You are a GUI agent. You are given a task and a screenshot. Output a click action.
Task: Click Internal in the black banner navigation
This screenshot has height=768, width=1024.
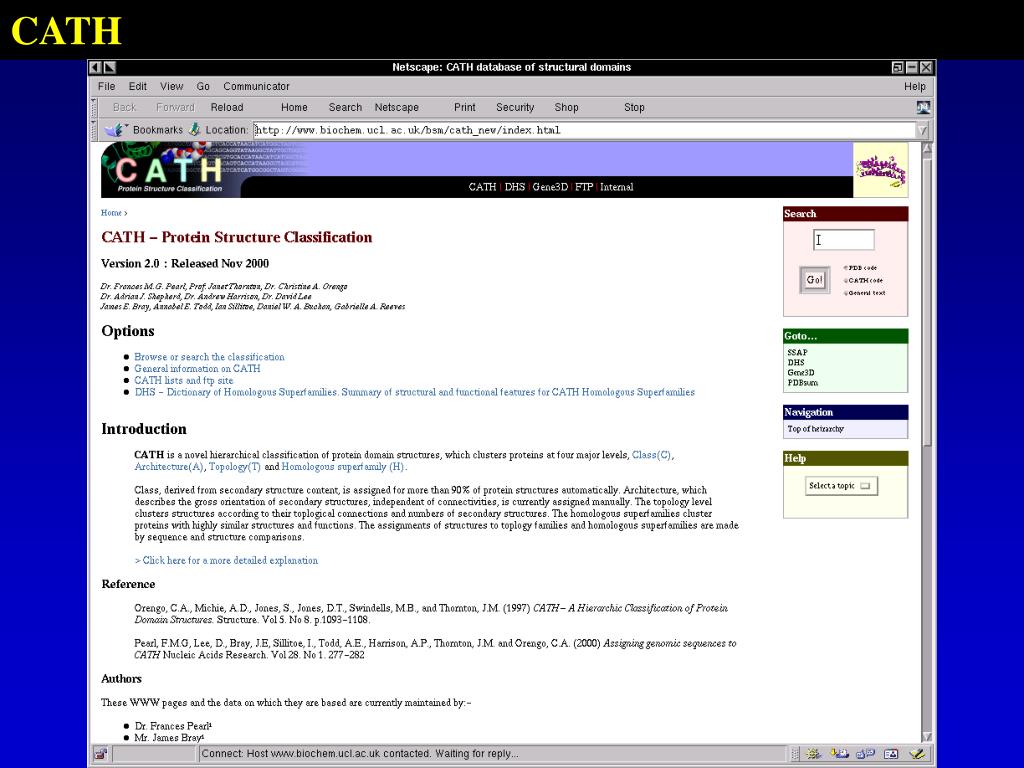616,187
